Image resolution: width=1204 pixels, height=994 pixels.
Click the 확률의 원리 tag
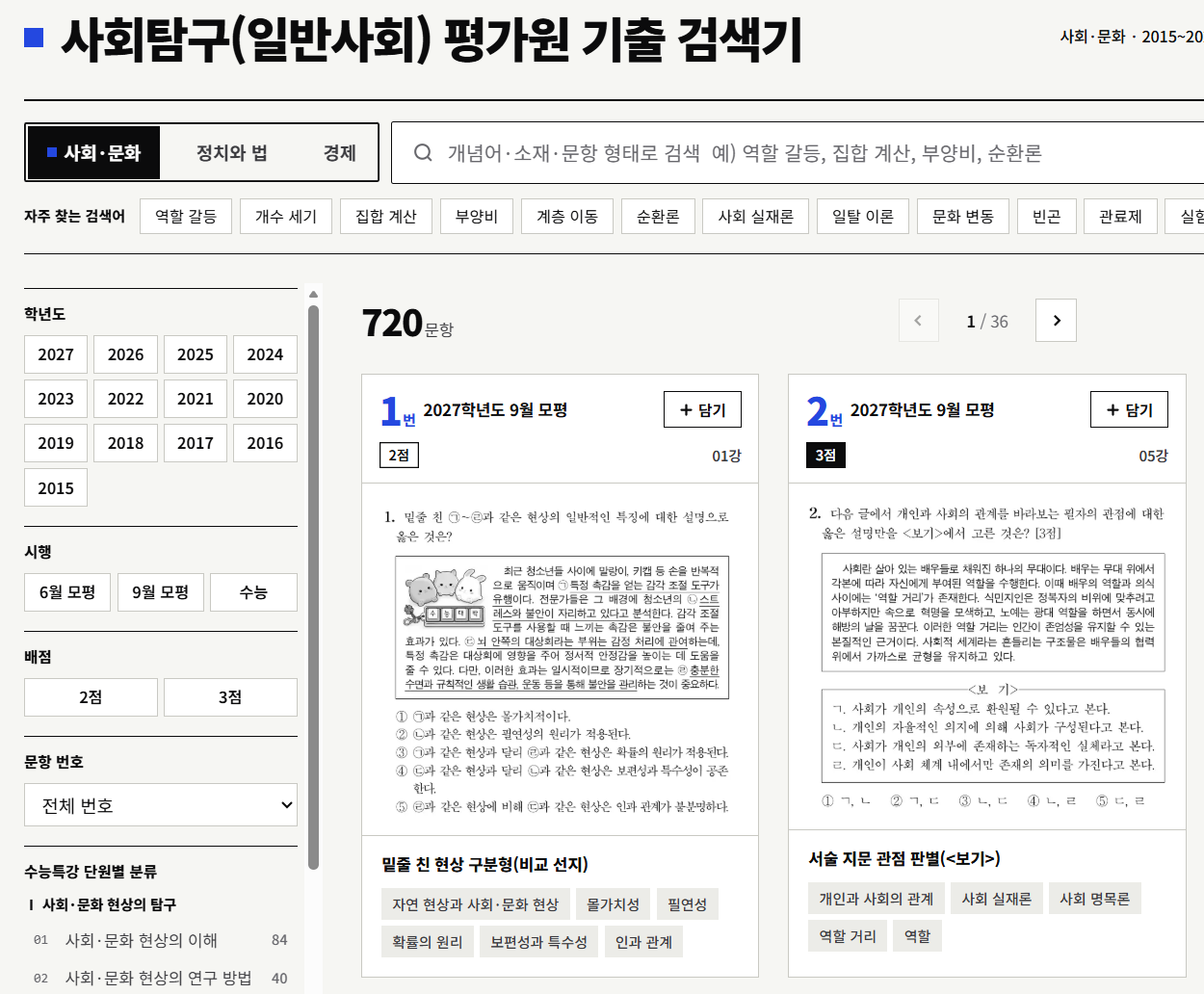pyautogui.click(x=428, y=942)
